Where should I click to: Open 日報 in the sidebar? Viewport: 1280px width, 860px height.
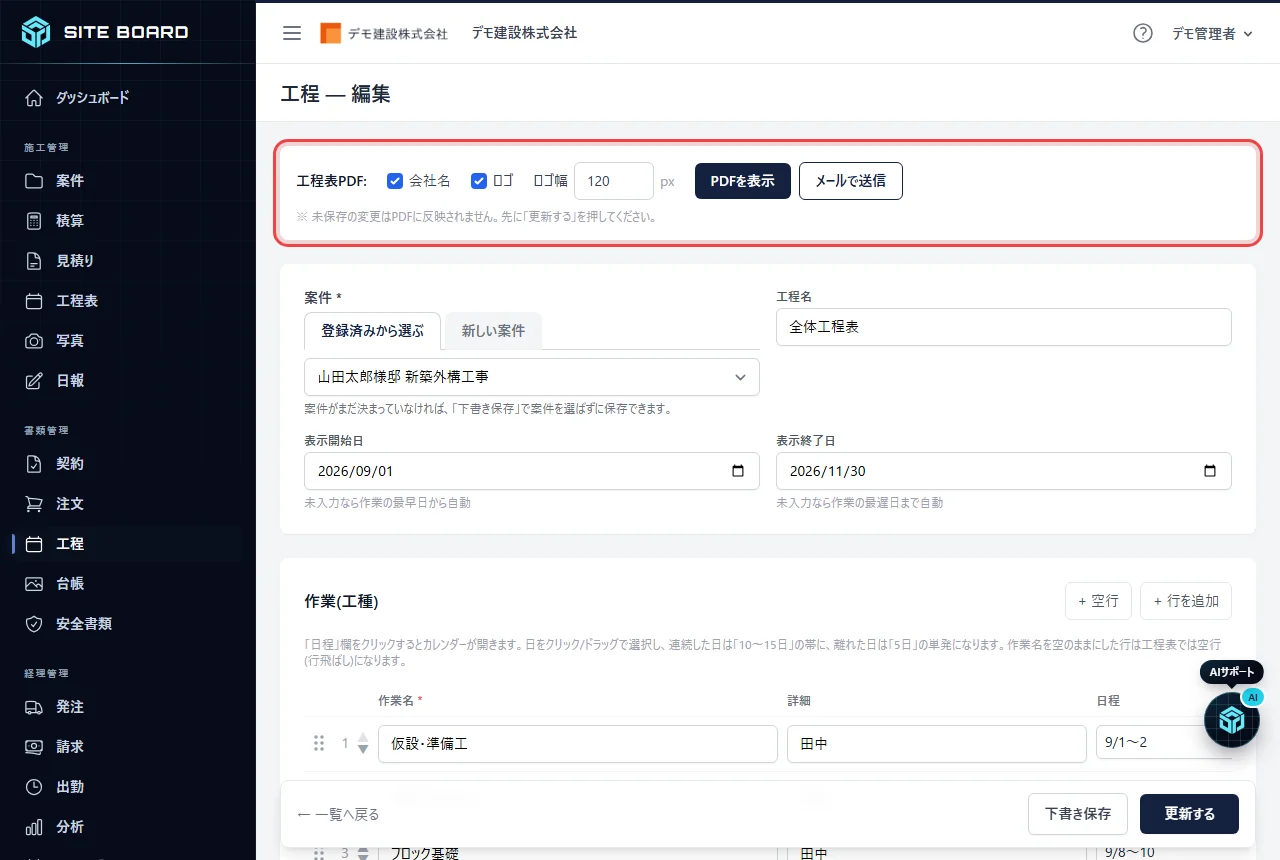(128, 381)
